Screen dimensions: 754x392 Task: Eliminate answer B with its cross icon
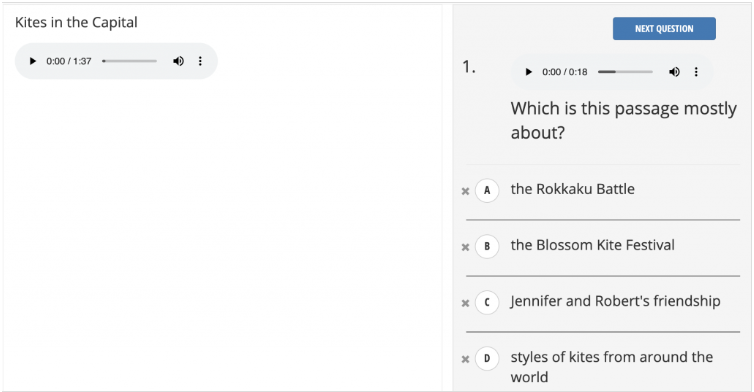(x=465, y=247)
